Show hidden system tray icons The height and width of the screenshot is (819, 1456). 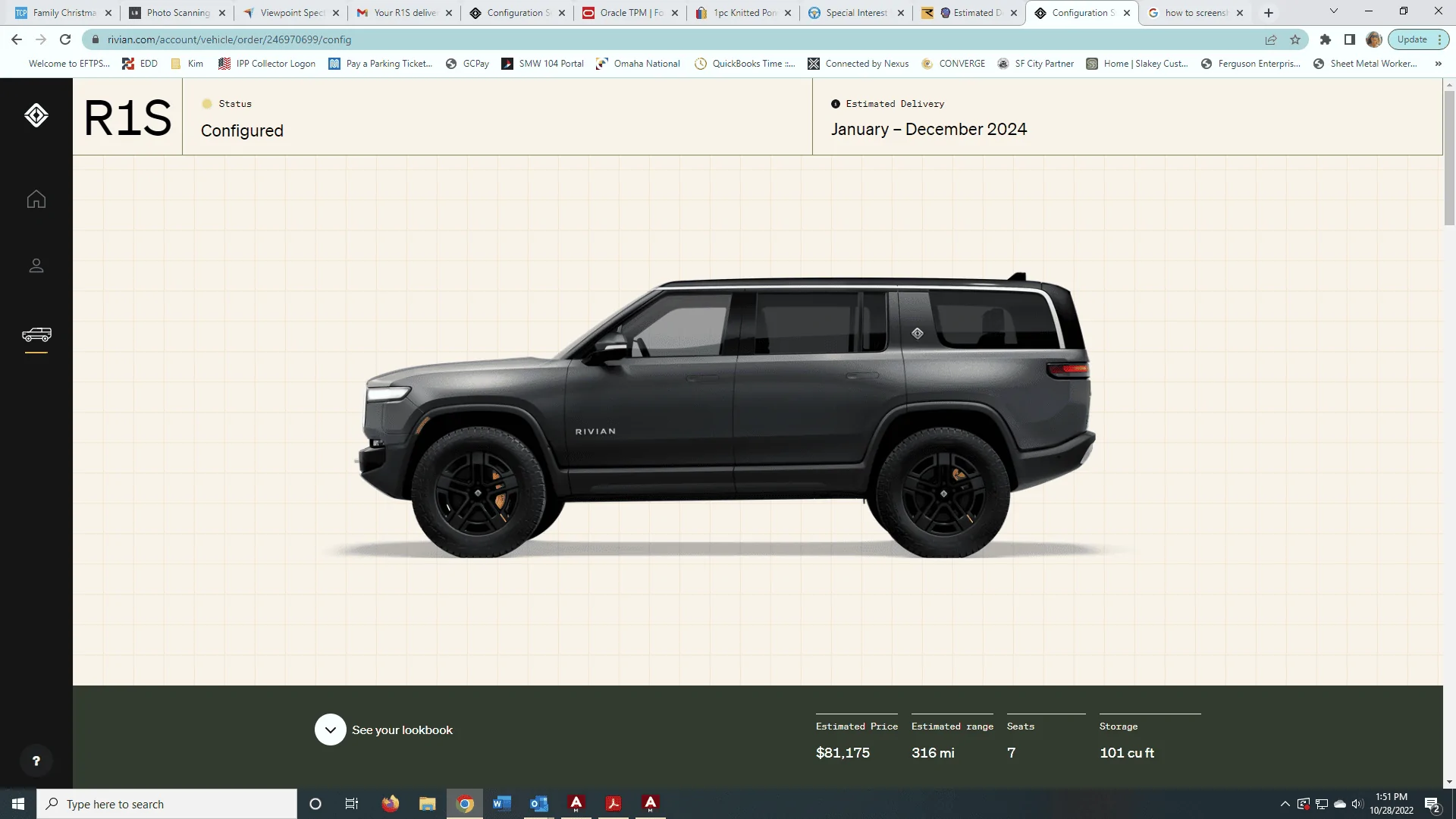(x=1285, y=804)
